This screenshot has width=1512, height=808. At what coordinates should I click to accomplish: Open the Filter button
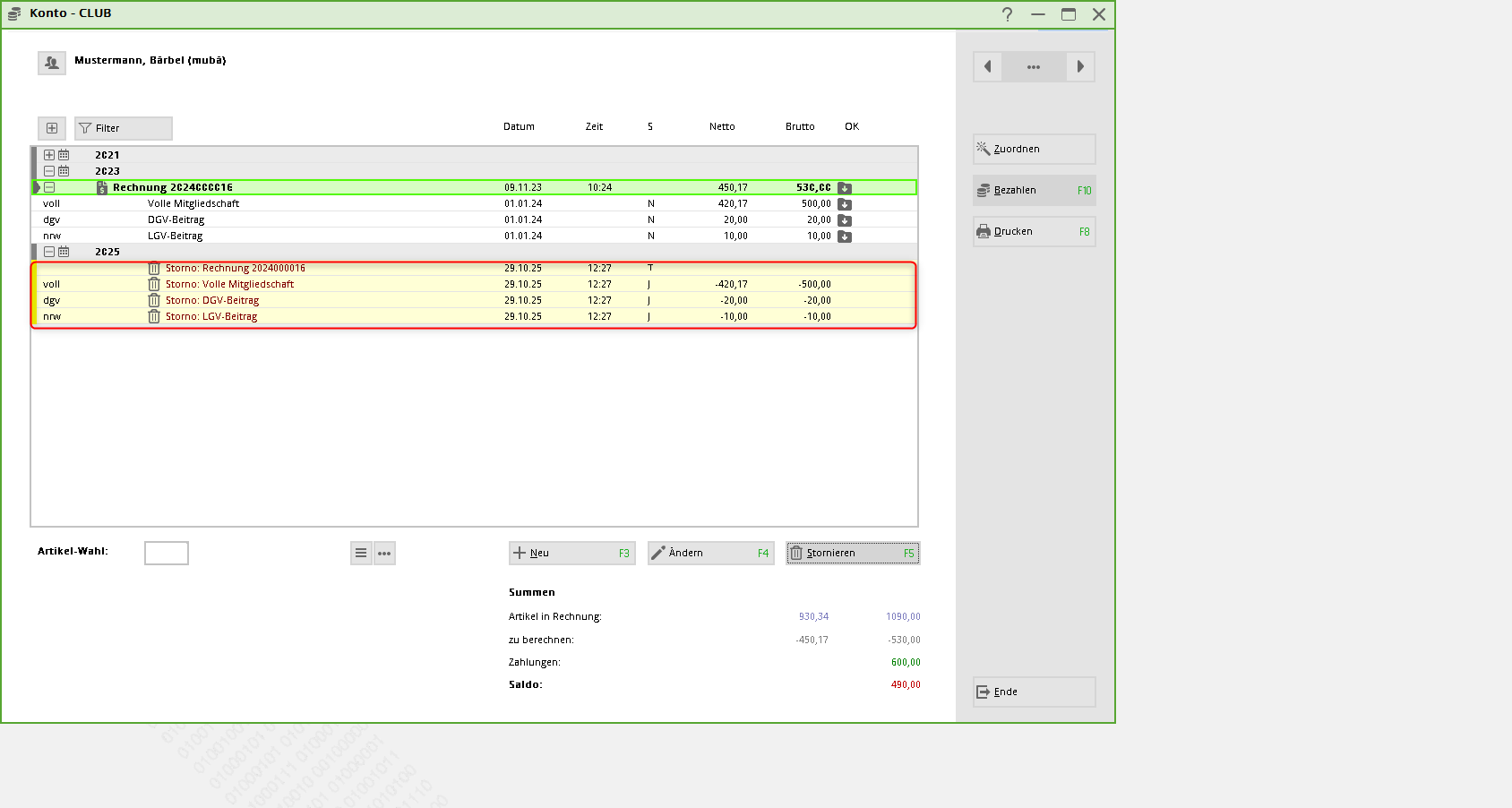124,128
